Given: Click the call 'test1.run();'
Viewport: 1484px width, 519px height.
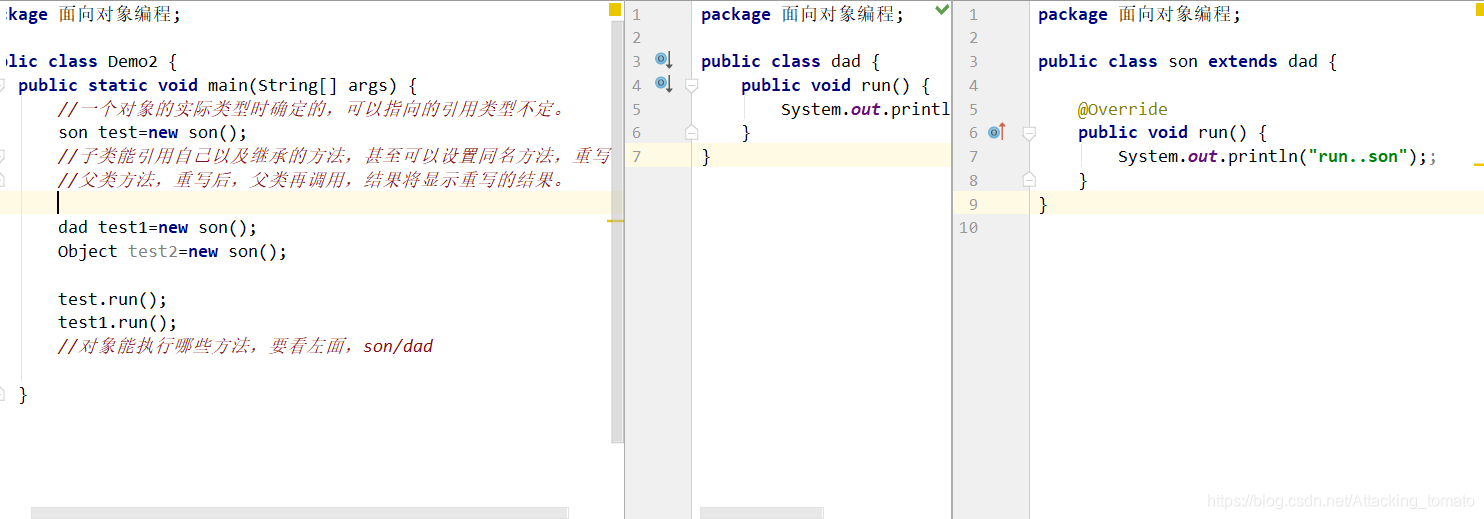Looking at the screenshot, I should click(x=117, y=323).
